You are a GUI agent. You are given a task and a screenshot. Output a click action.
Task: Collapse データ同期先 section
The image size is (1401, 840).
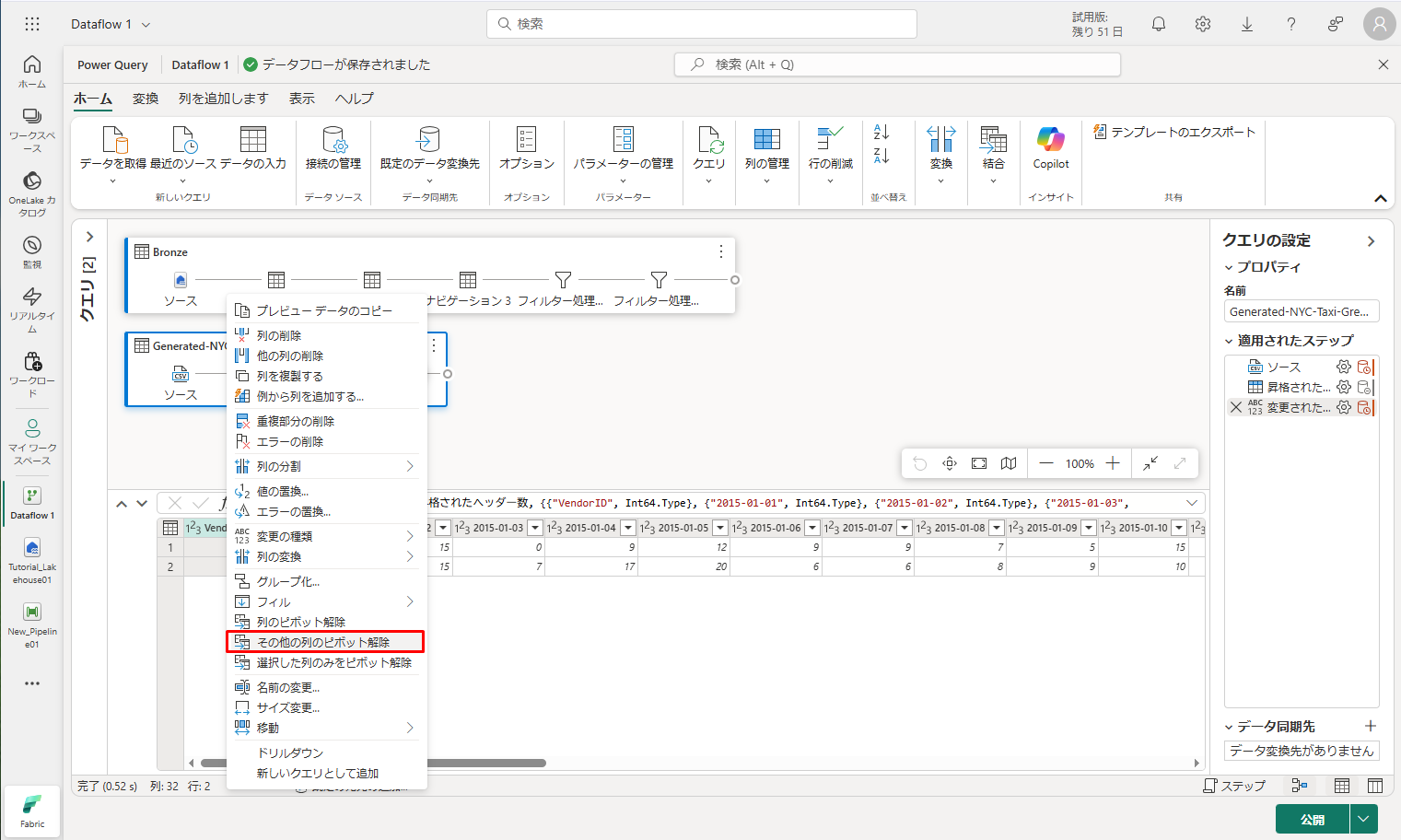tap(1229, 727)
